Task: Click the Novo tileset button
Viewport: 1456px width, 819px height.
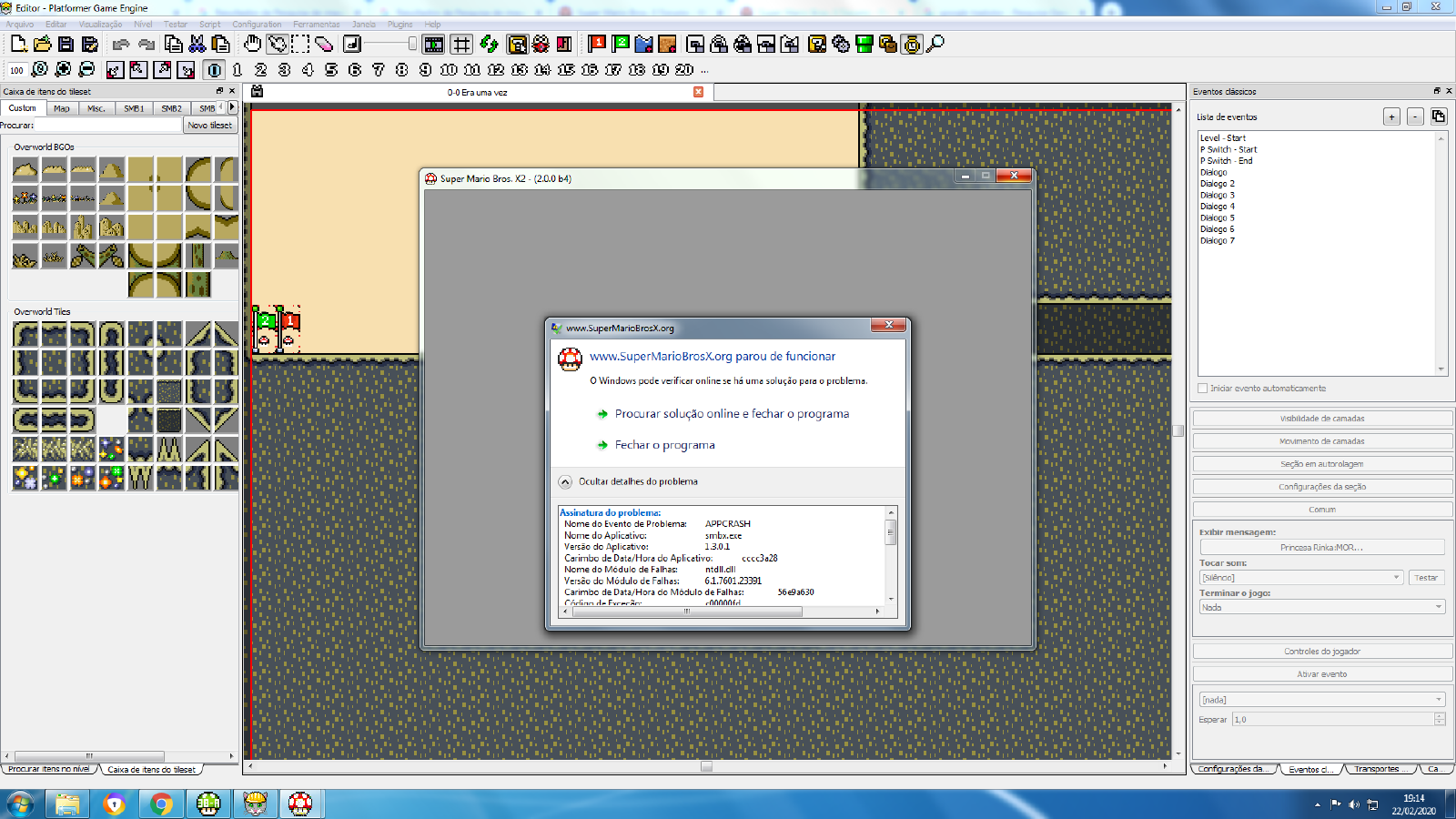Action: click(210, 126)
